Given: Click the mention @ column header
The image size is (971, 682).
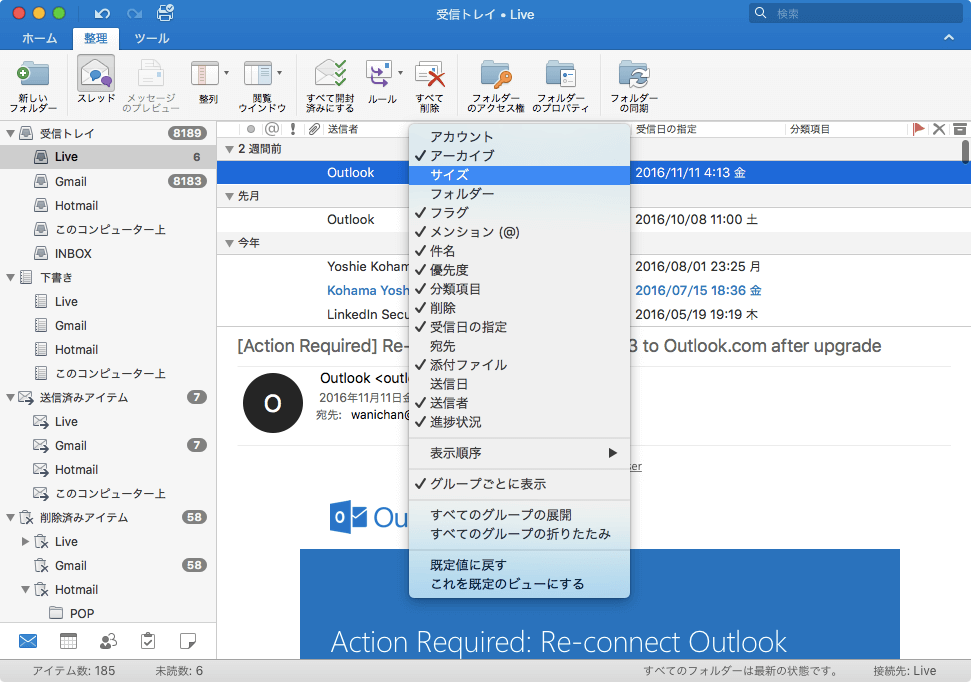Looking at the screenshot, I should (x=271, y=129).
